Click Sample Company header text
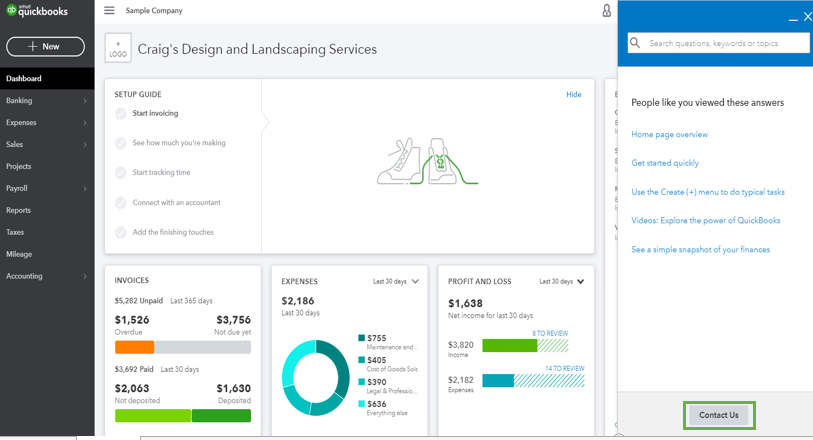This screenshot has width=813, height=440. pos(154,10)
